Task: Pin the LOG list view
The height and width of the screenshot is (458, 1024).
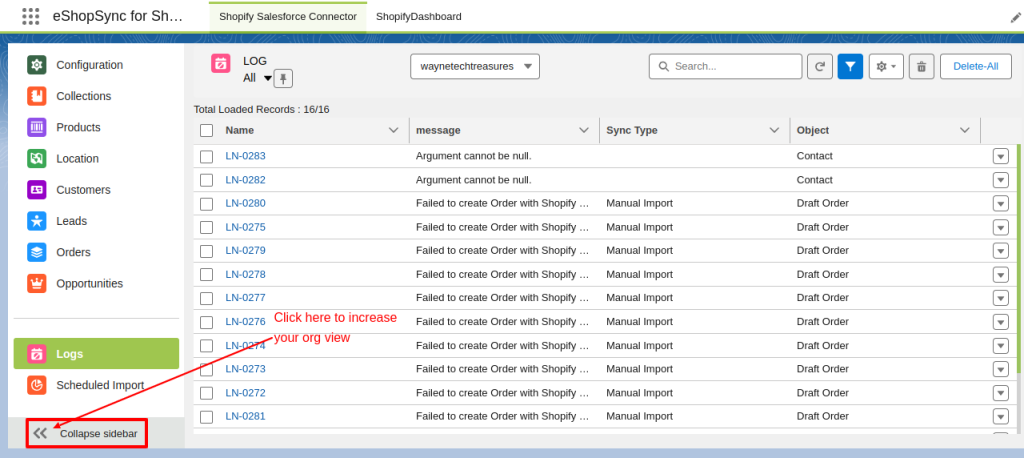Action: [283, 78]
